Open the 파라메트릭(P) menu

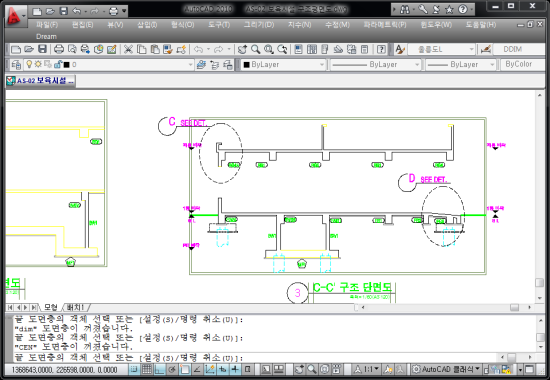pyautogui.click(x=384, y=25)
